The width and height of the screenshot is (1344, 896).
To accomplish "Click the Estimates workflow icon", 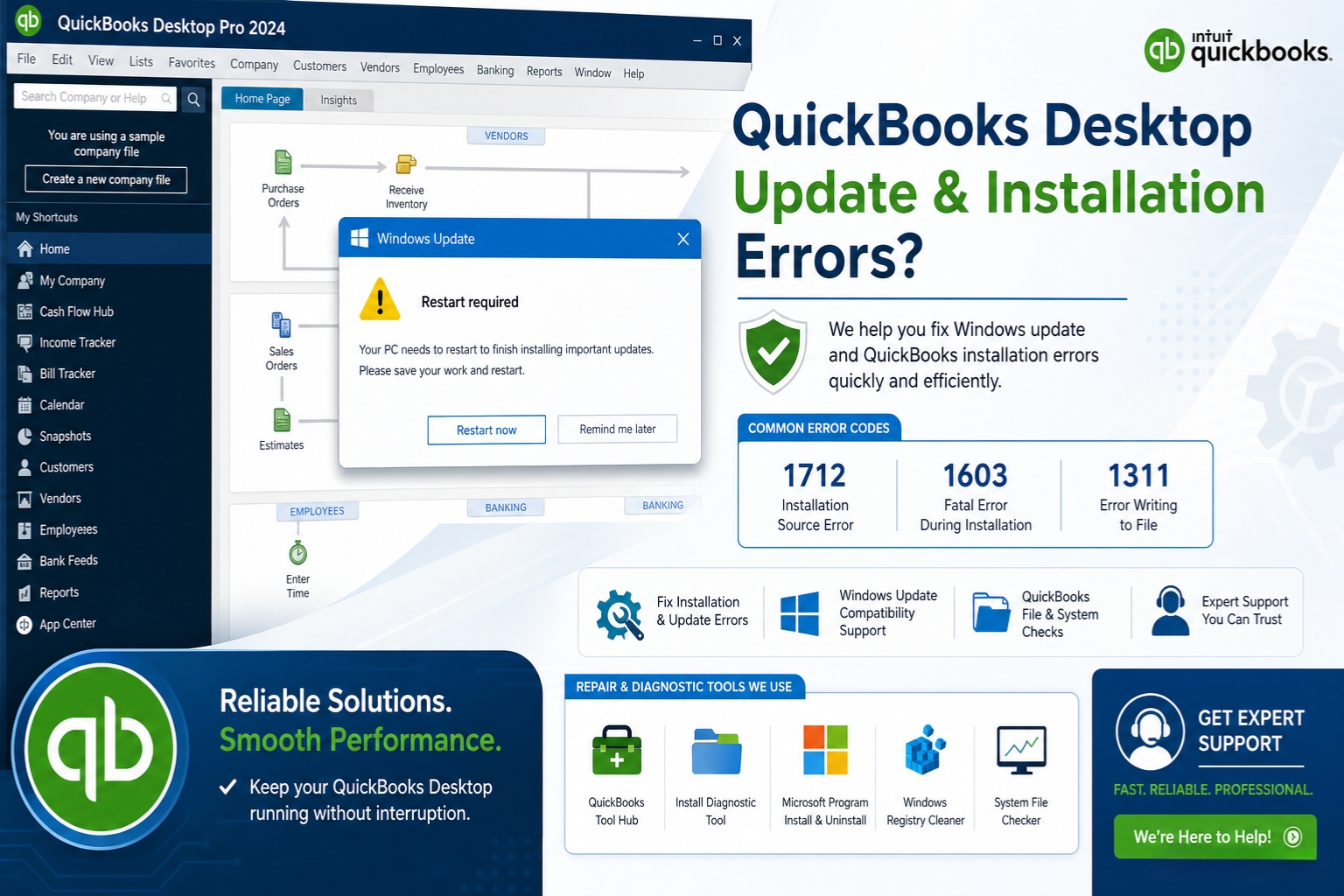I will pyautogui.click(x=282, y=420).
